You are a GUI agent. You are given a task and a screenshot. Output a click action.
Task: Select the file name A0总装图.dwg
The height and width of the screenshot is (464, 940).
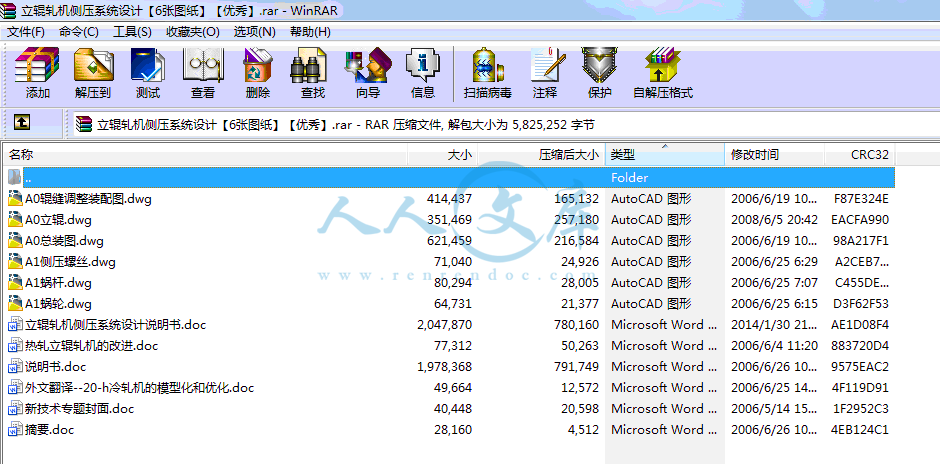[x=64, y=241]
